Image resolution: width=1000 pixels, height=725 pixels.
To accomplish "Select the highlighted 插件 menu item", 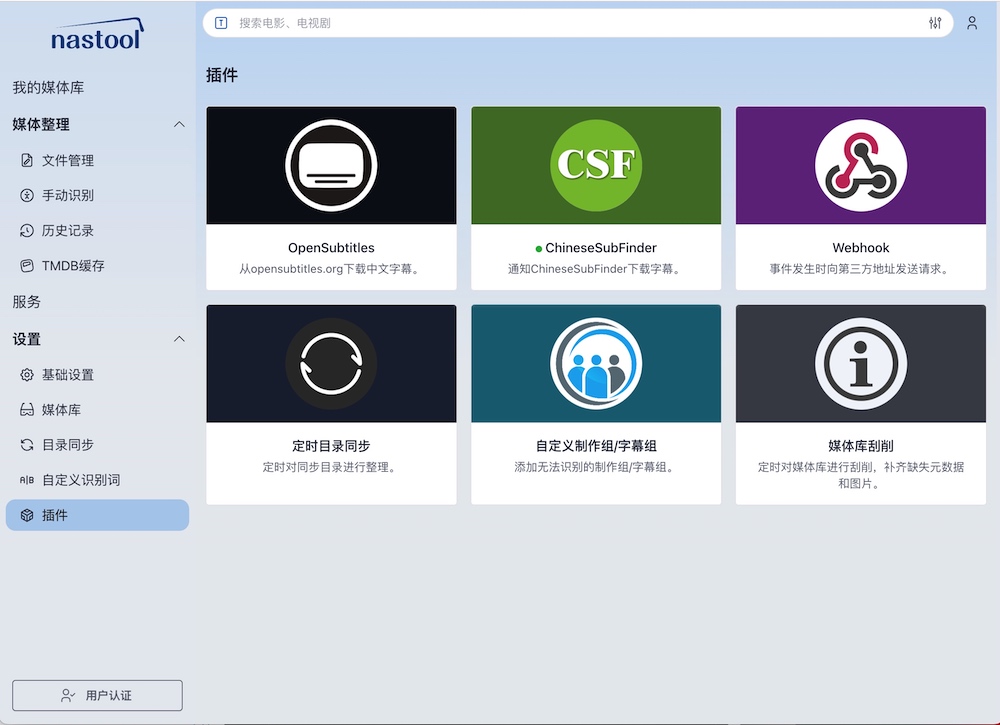I will (98, 515).
